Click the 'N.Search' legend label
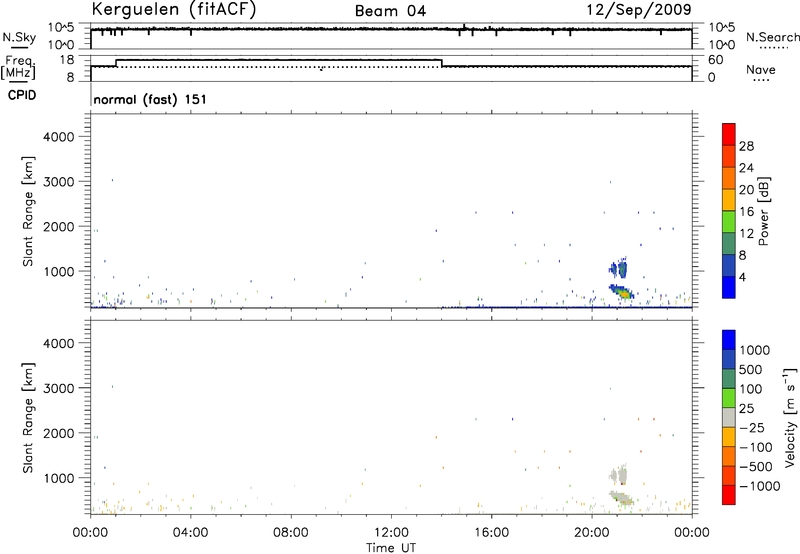 click(x=772, y=37)
